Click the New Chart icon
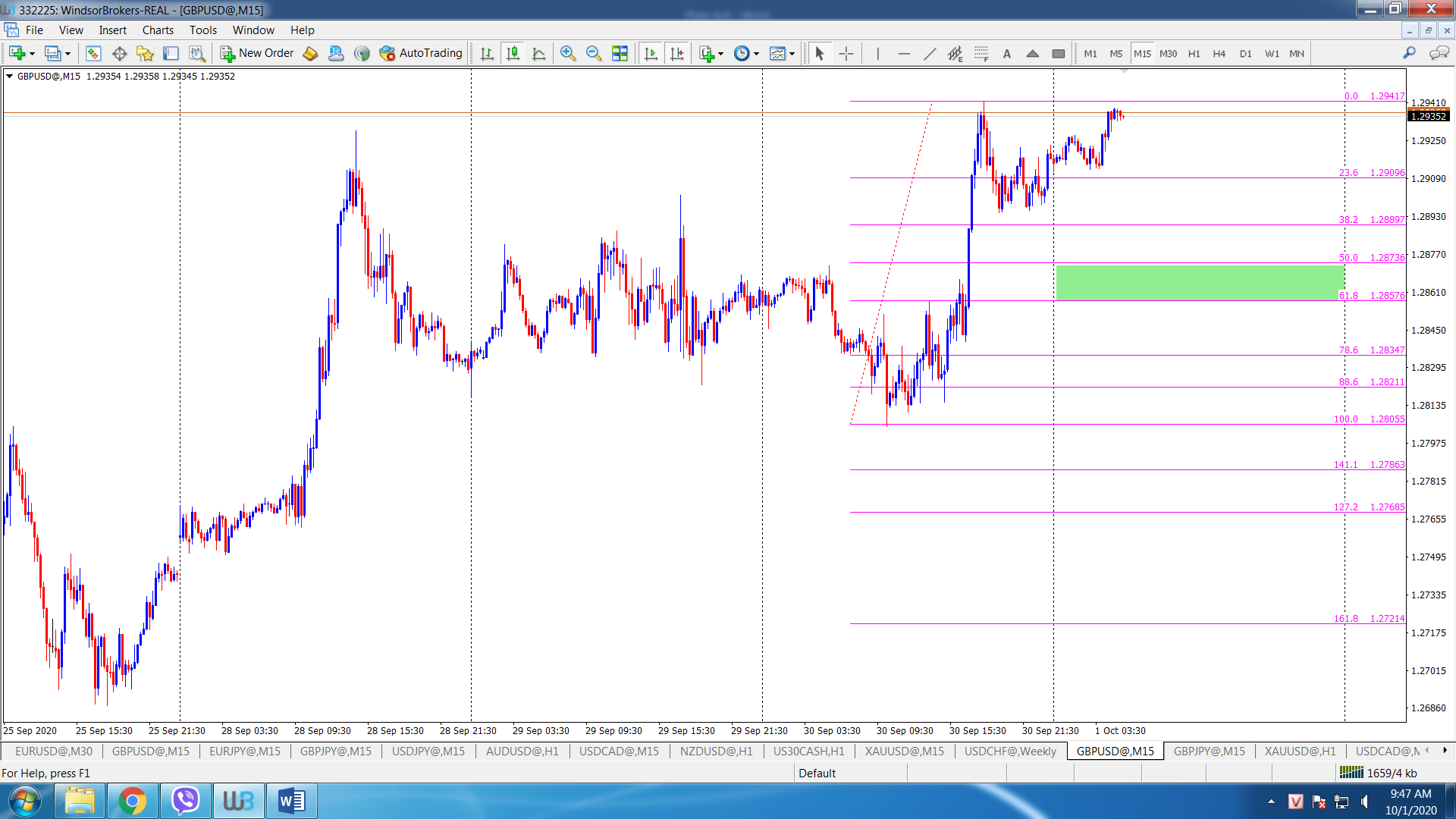Viewport: 1456px width, 819px height. pos(17,53)
